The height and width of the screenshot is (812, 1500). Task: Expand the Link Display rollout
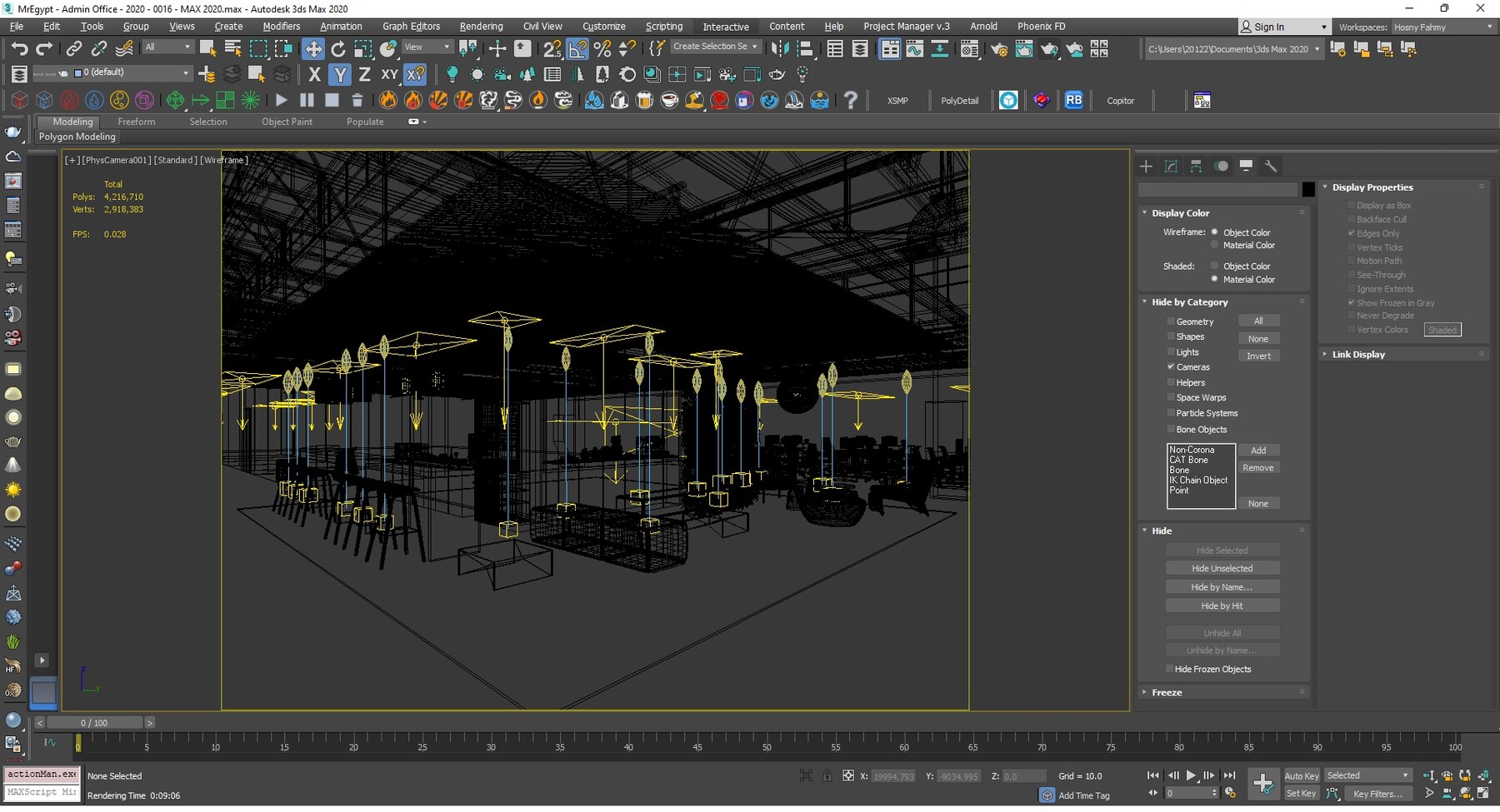coord(1358,355)
